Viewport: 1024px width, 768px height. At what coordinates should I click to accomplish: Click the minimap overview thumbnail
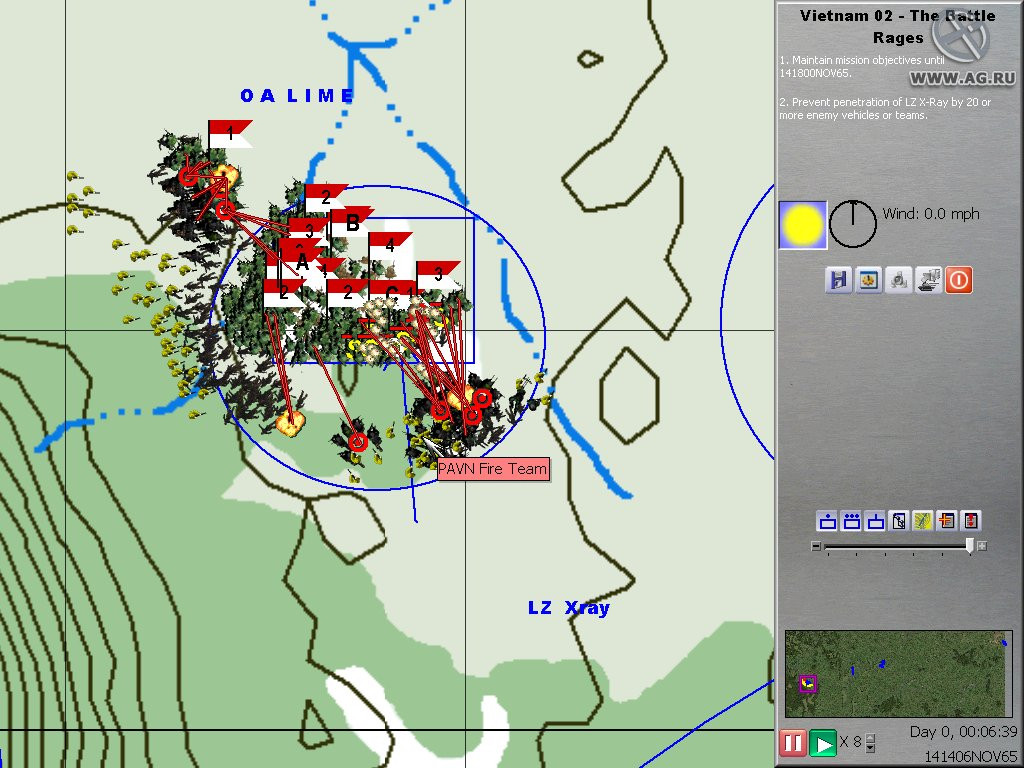tap(898, 673)
